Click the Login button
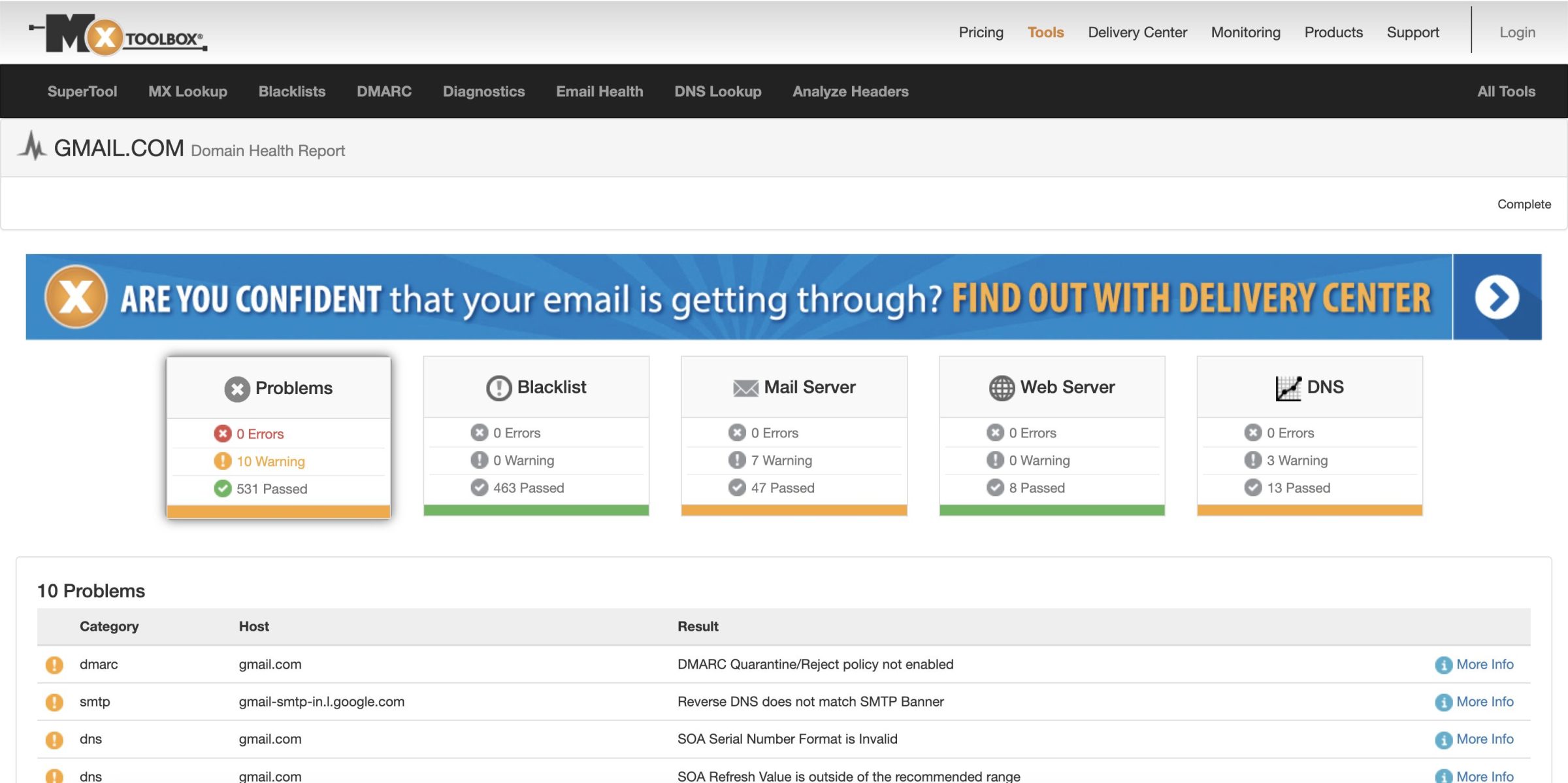1568x783 pixels. 1516,31
